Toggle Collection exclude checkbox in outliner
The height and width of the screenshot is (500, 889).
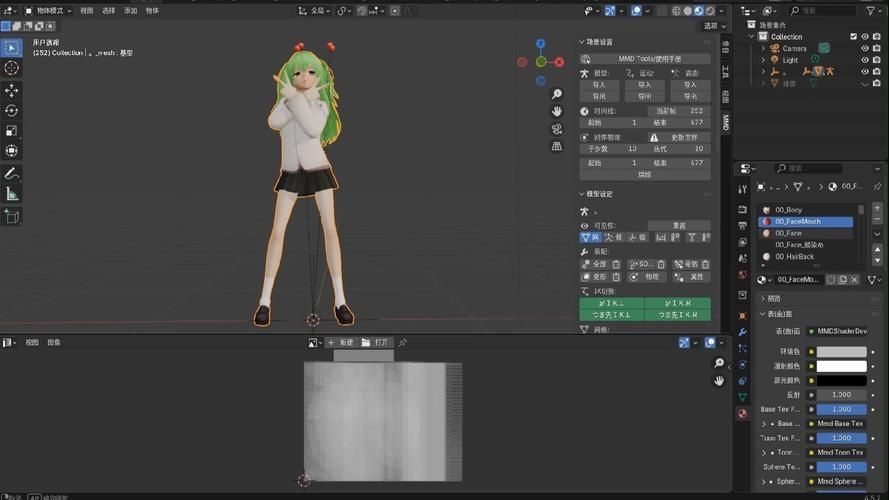click(x=853, y=37)
